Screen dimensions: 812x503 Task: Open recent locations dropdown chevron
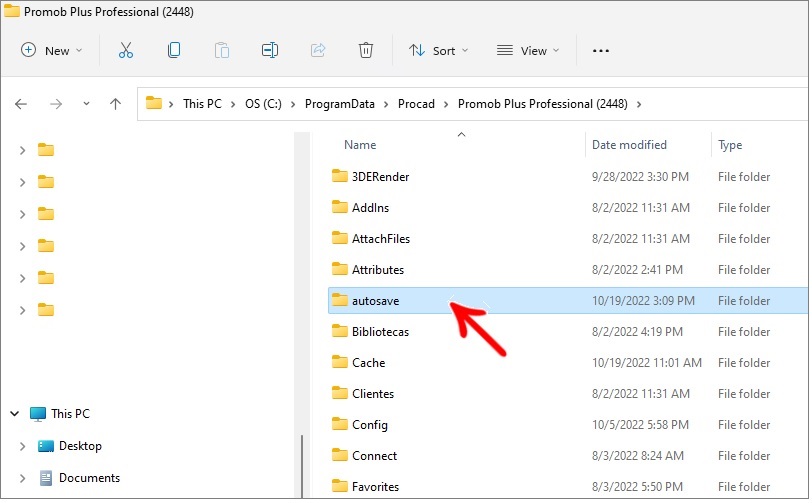[x=86, y=104]
